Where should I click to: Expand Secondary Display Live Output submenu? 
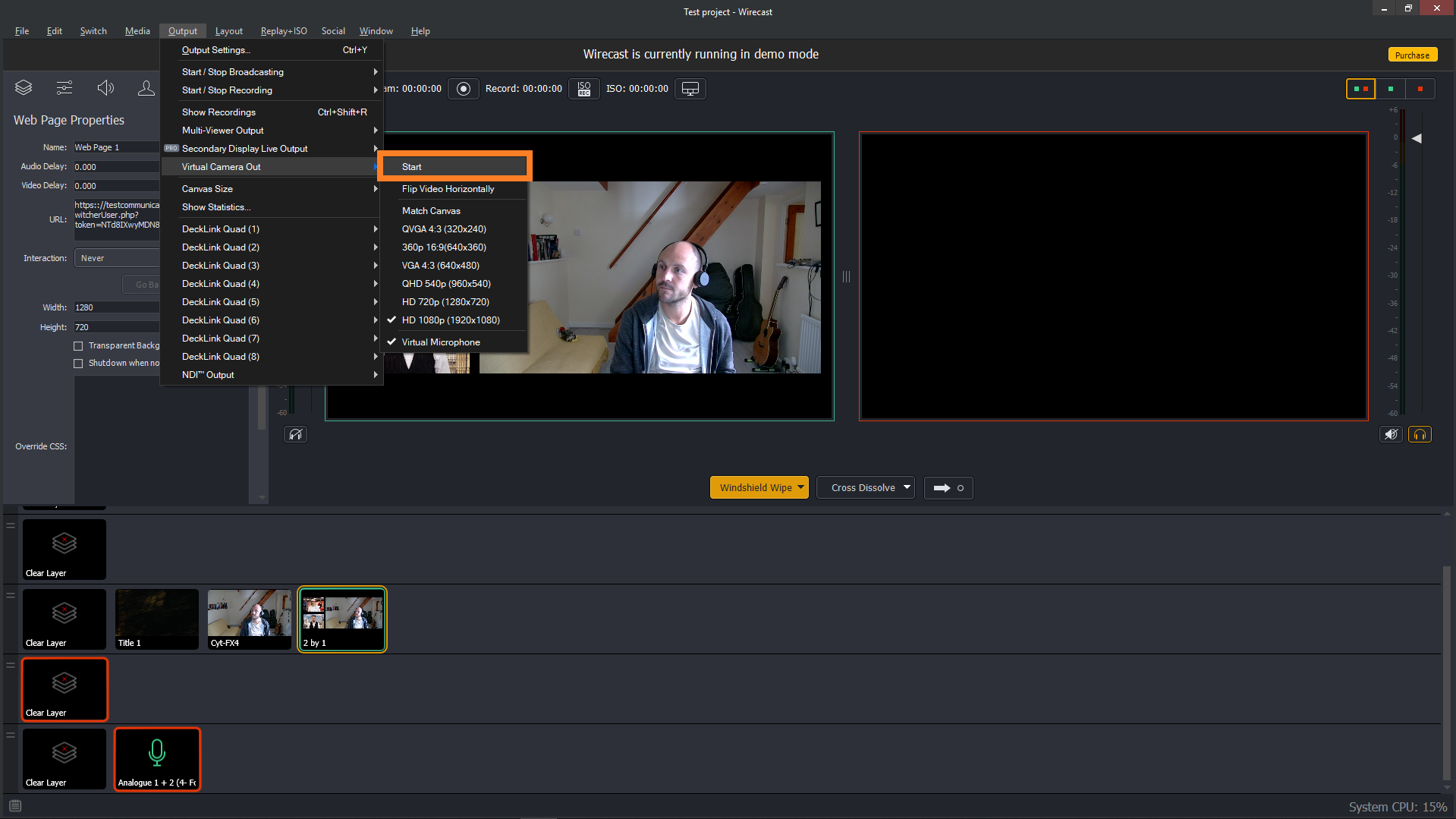click(x=272, y=149)
